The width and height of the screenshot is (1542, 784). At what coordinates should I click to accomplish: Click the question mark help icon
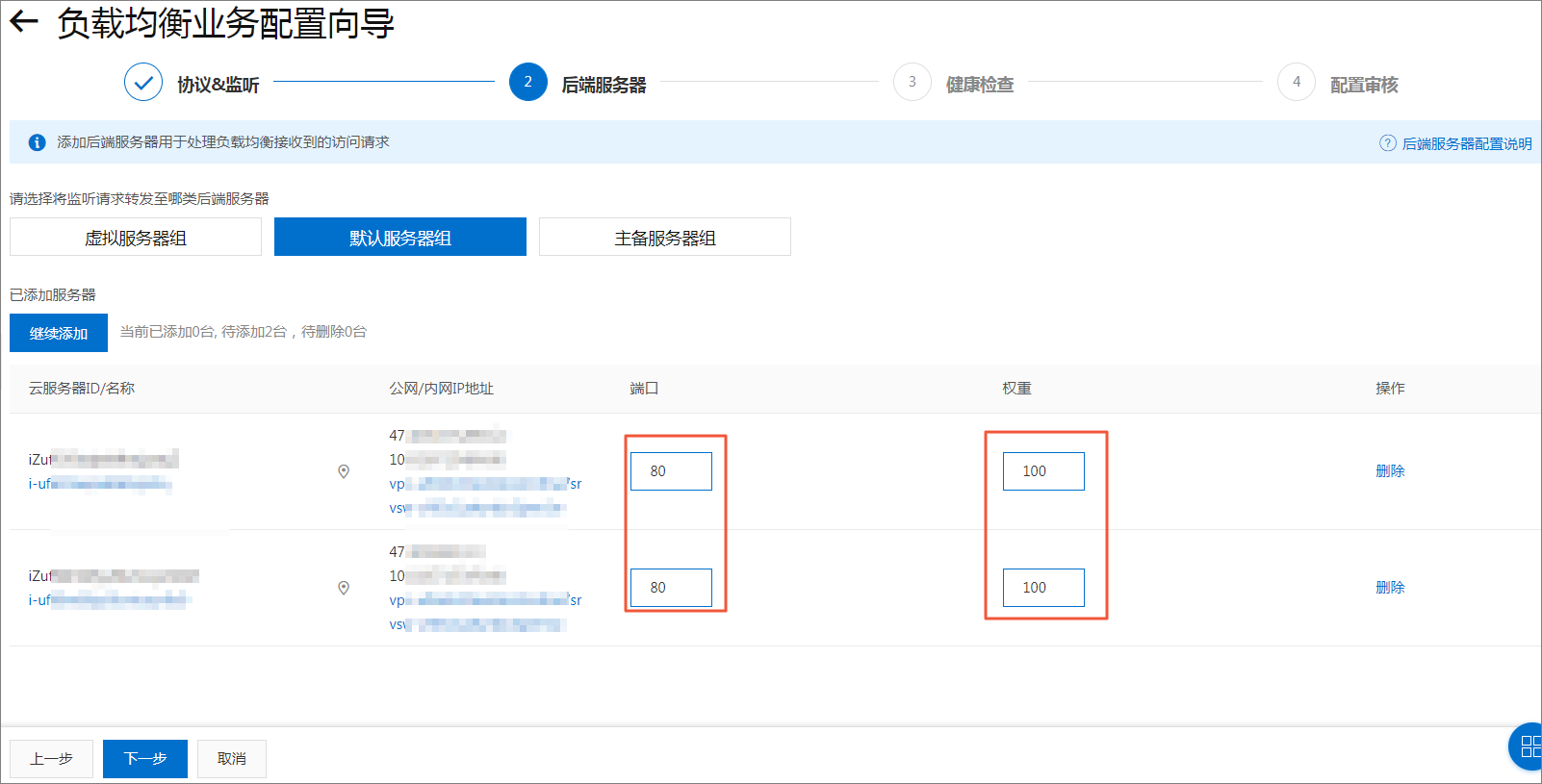1388,143
